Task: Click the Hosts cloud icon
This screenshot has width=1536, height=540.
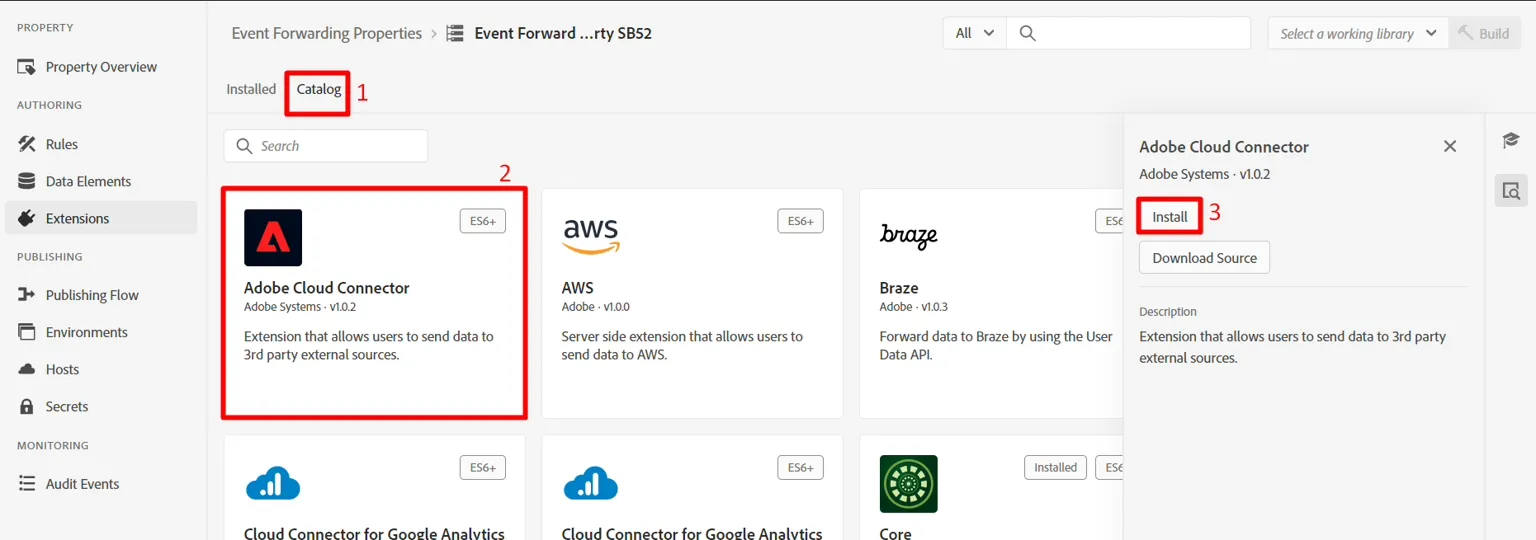Action: click(27, 369)
